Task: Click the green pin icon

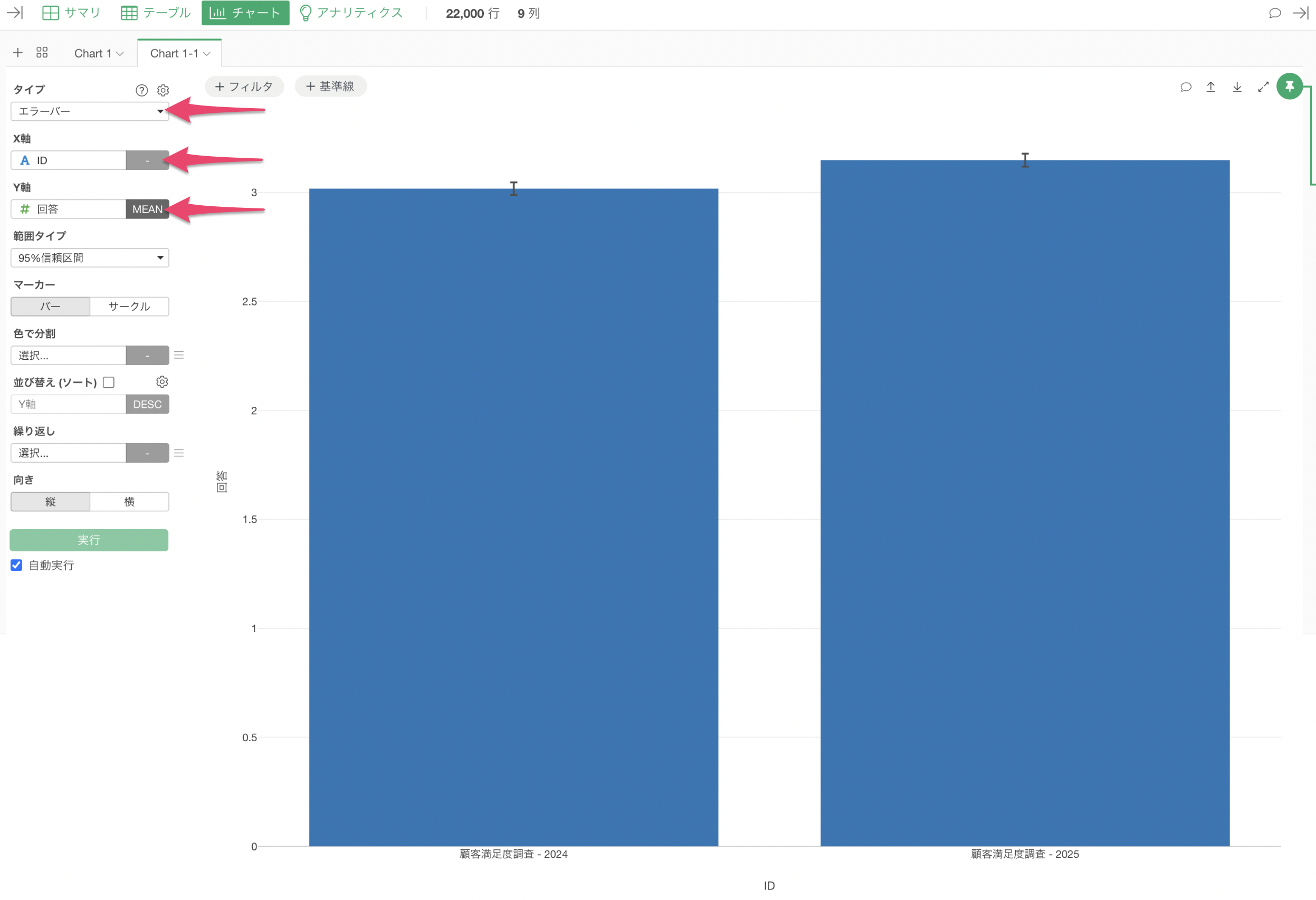Action: point(1289,87)
